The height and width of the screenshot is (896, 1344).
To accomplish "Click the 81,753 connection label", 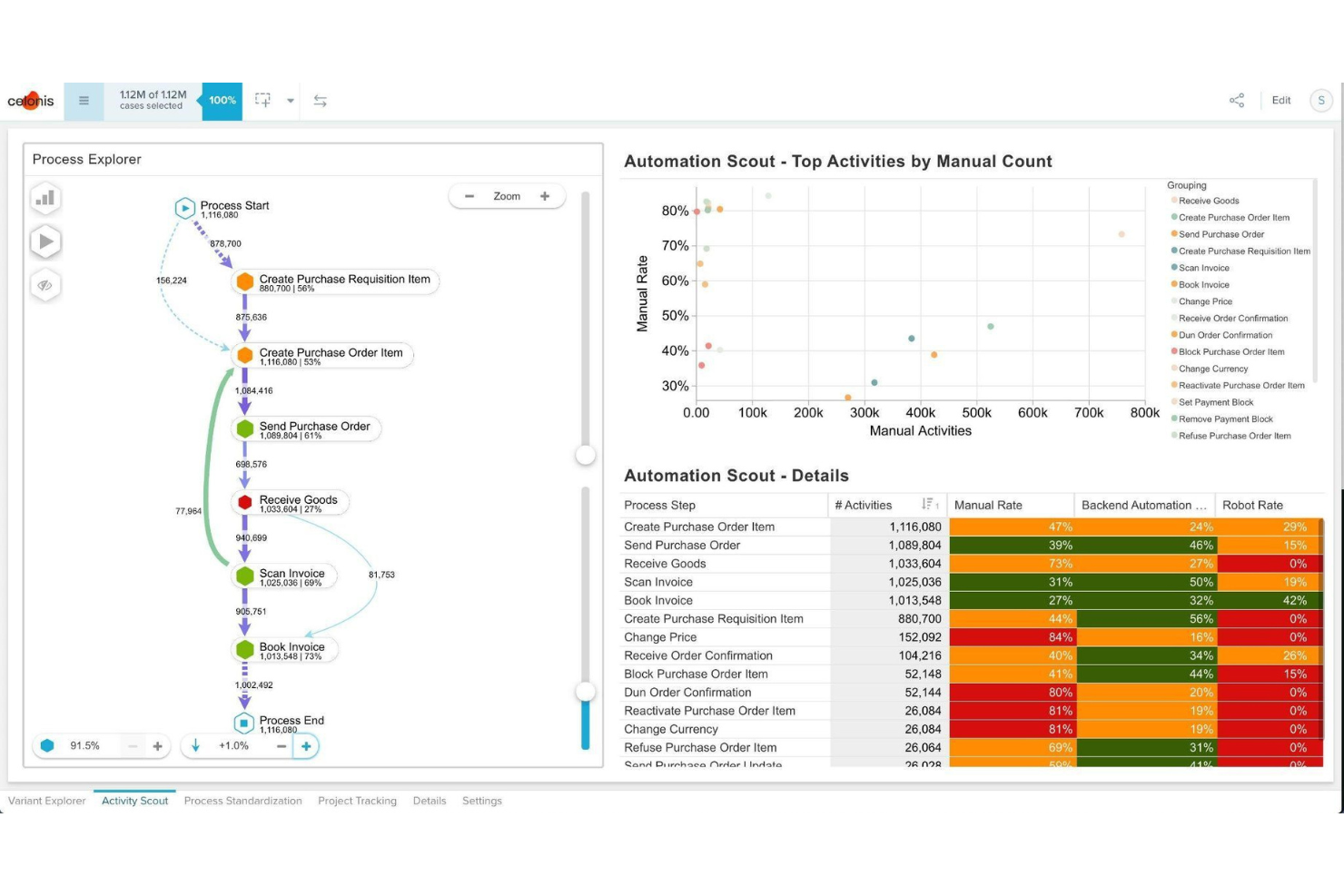I will [x=381, y=575].
